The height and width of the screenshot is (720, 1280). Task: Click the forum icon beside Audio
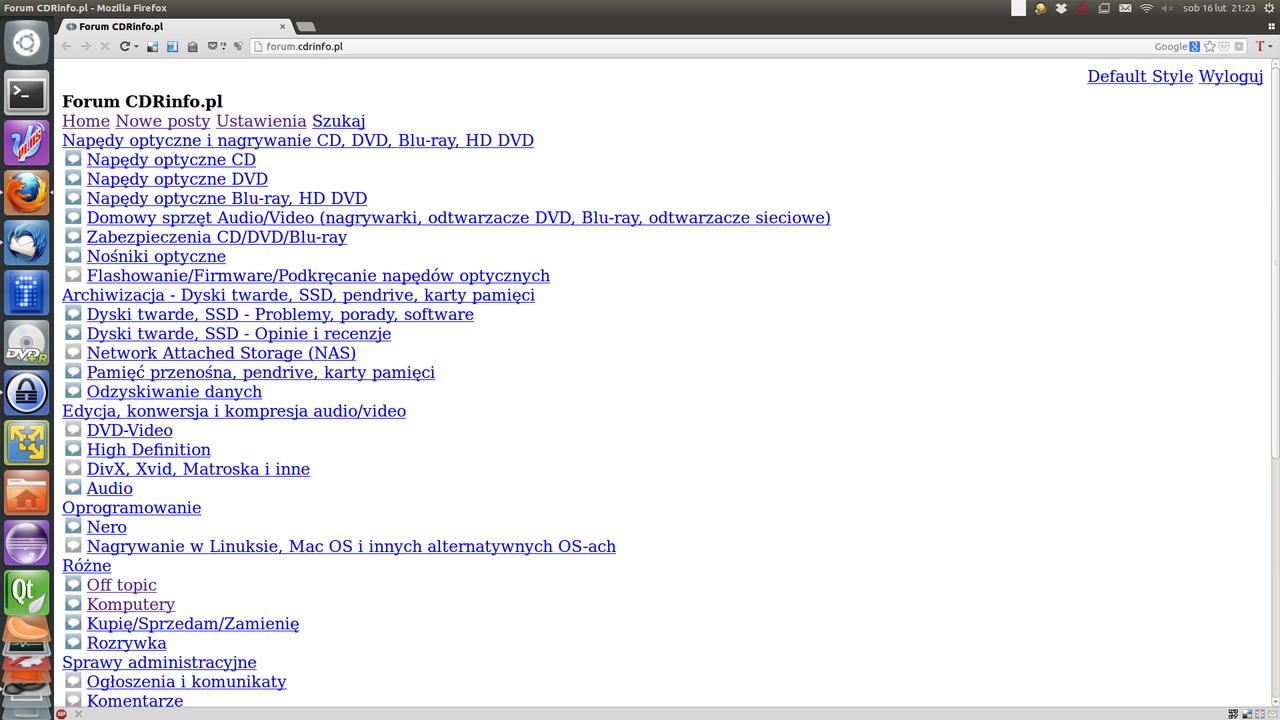point(73,487)
